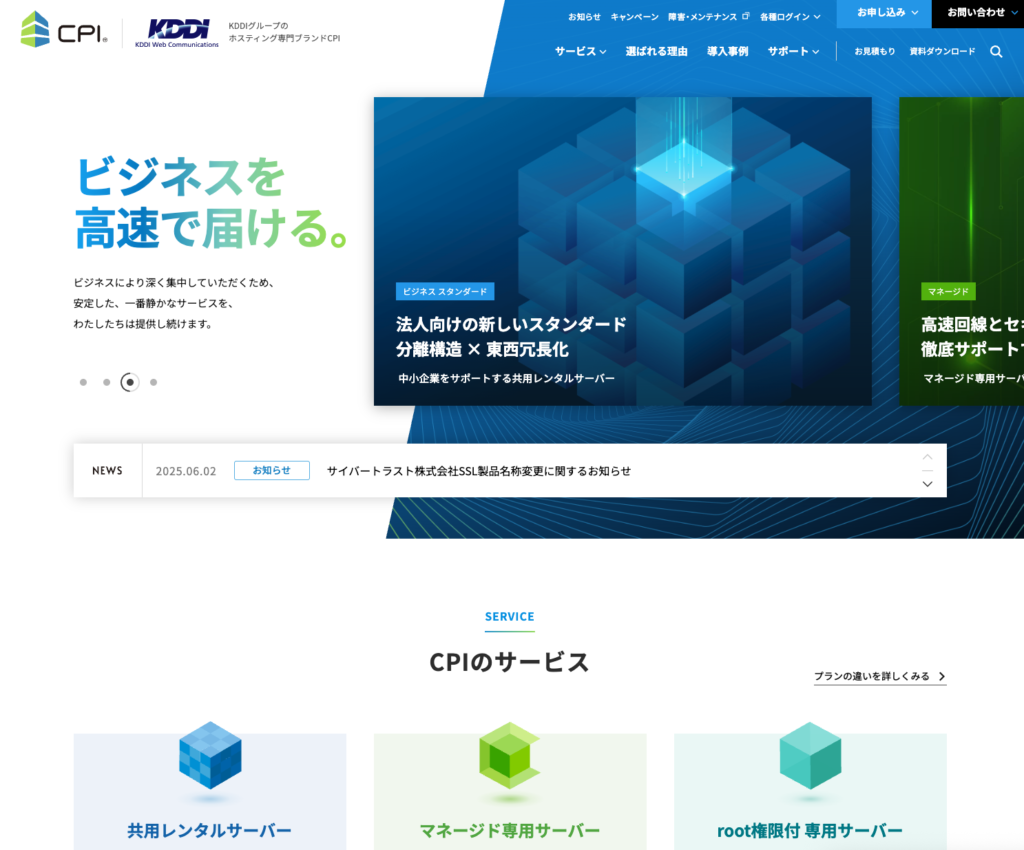The width and height of the screenshot is (1024, 850).
Task: Click the blue cube shared server icon
Action: 210,756
